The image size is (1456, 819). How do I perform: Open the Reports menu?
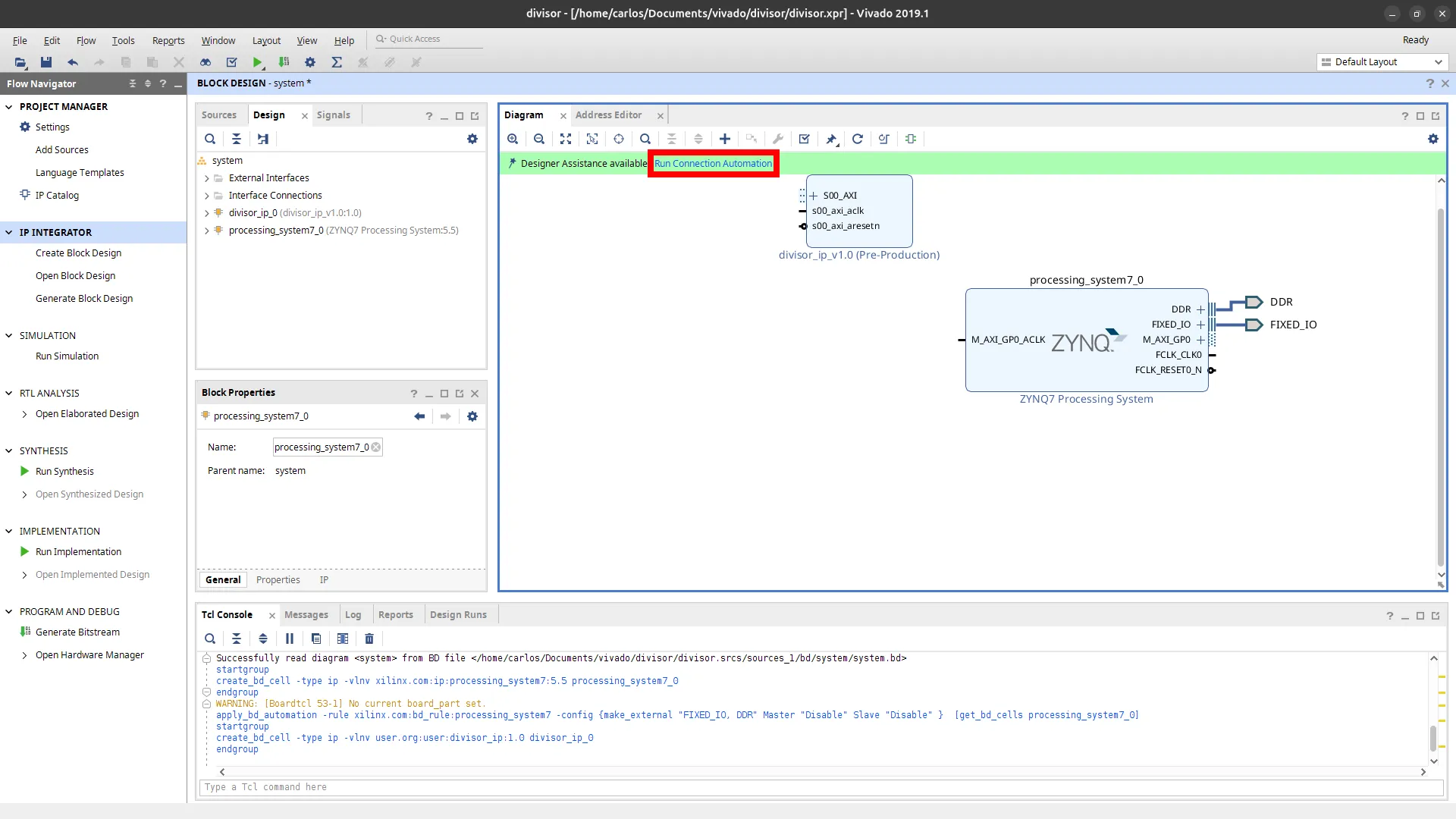168,40
